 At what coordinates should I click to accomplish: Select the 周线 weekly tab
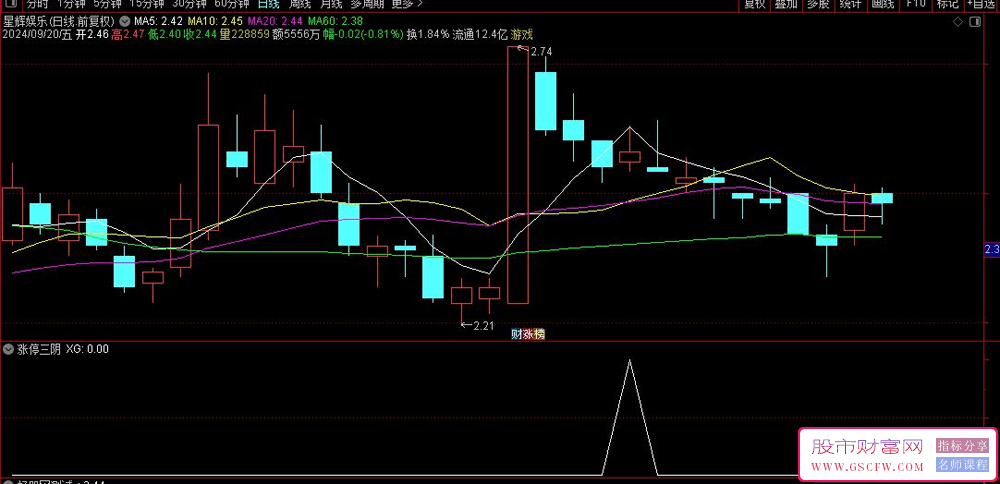pos(300,4)
